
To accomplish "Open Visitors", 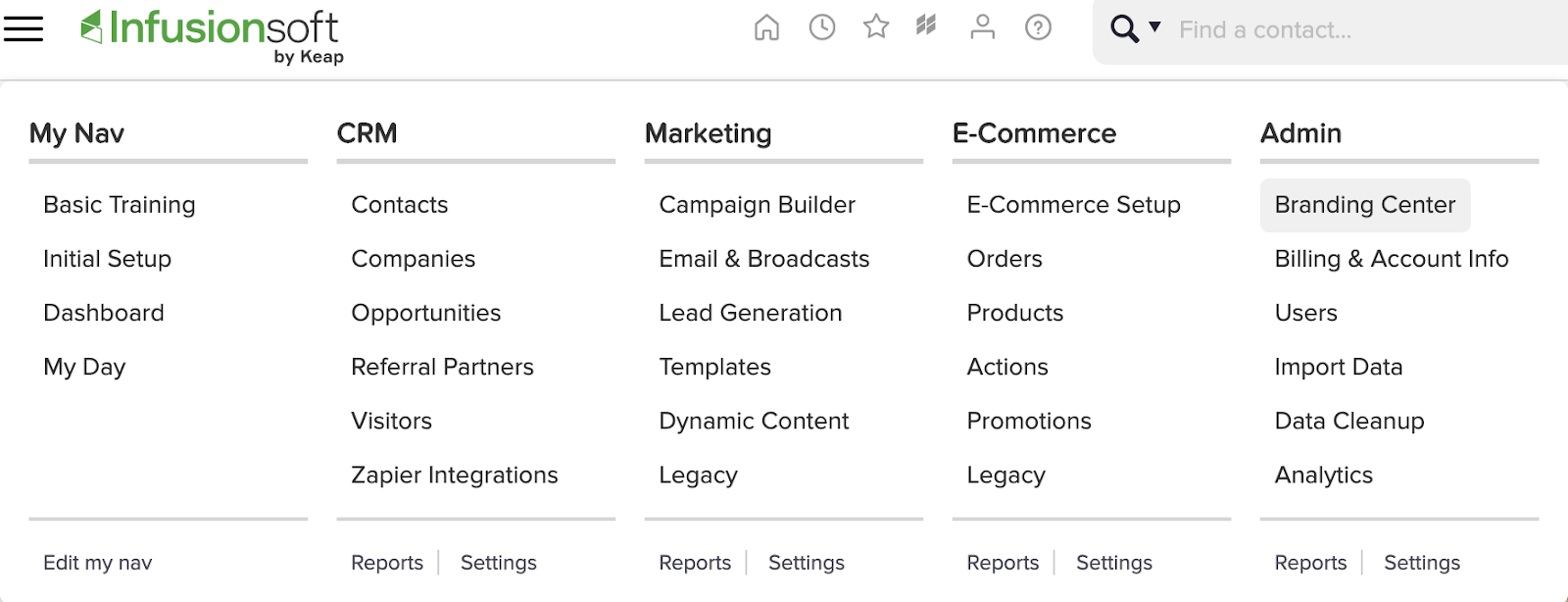I will 392,421.
